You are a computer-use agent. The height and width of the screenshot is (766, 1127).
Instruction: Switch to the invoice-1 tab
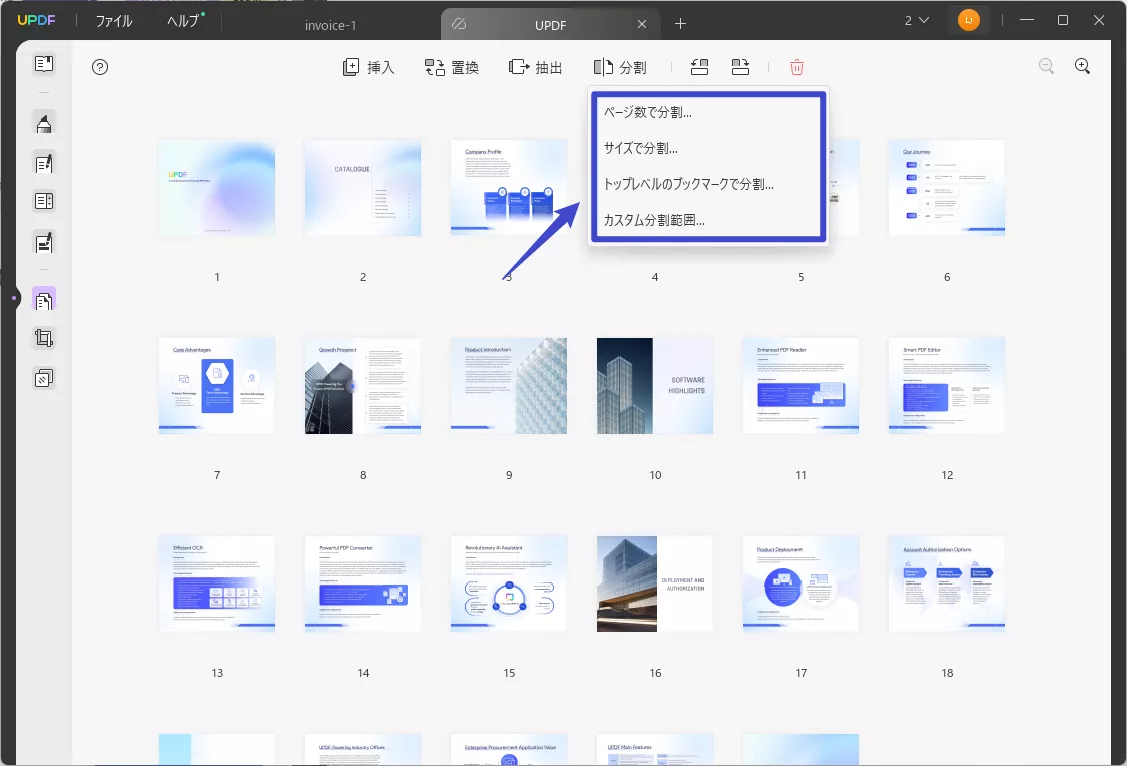click(x=331, y=25)
